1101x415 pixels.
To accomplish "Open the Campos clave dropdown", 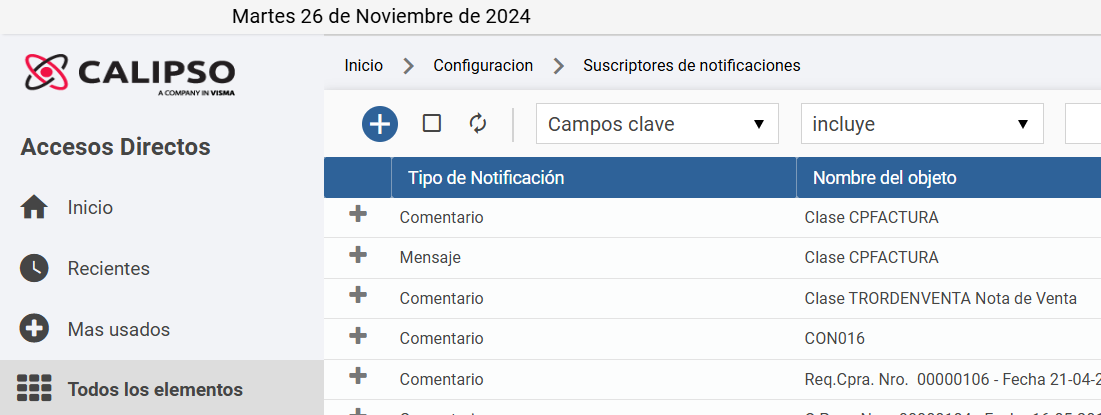I will (x=657, y=124).
